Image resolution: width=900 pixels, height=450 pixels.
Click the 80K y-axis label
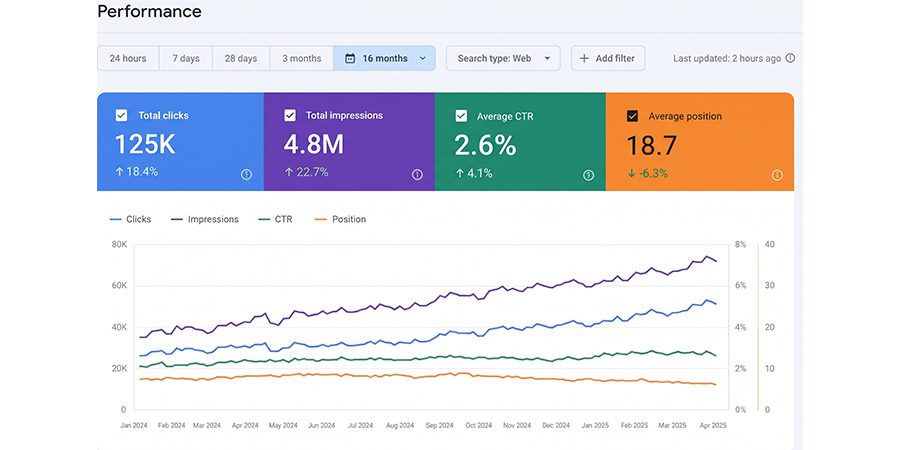[119, 245]
